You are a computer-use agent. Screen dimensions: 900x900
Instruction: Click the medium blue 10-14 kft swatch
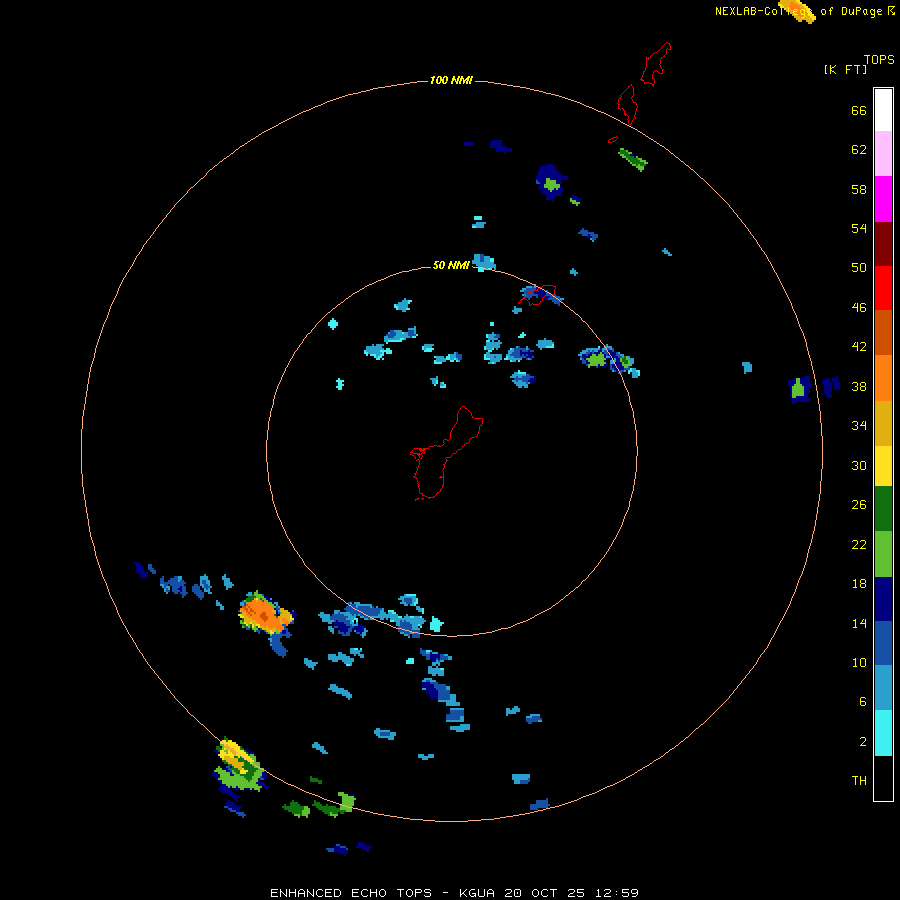883,643
